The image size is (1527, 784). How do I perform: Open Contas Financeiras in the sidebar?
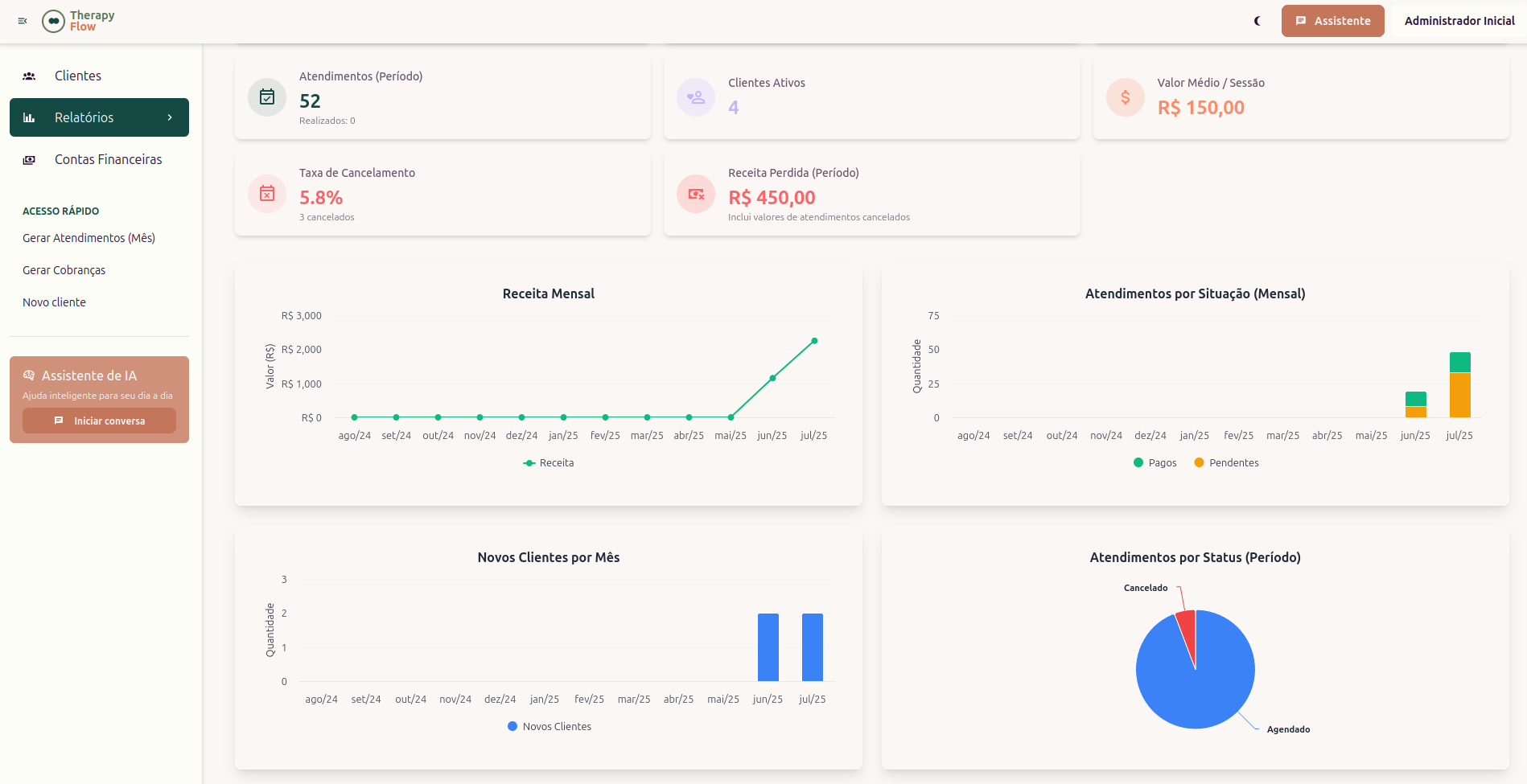[108, 159]
